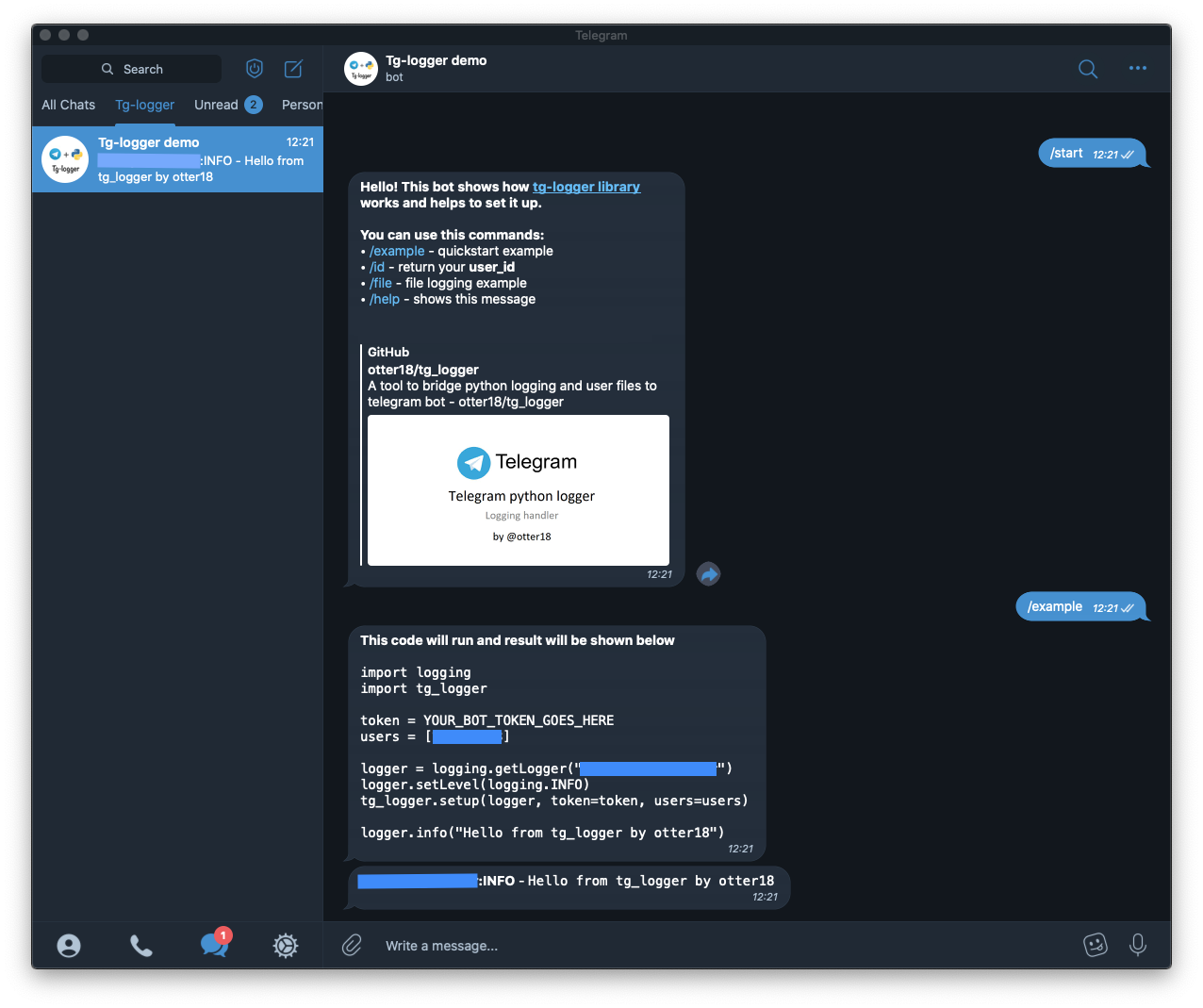The width and height of the screenshot is (1203, 1008).
Task: Open Settings gear icon
Action: (x=286, y=946)
